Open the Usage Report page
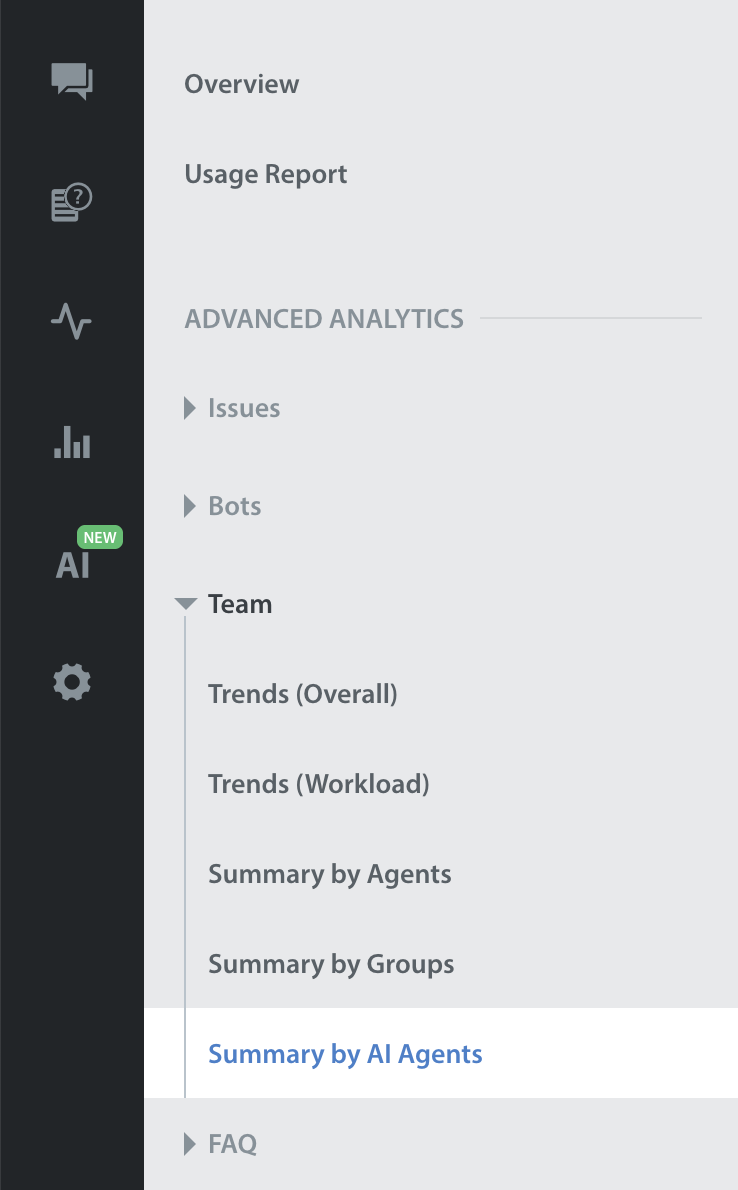The width and height of the screenshot is (738, 1190). tap(265, 174)
